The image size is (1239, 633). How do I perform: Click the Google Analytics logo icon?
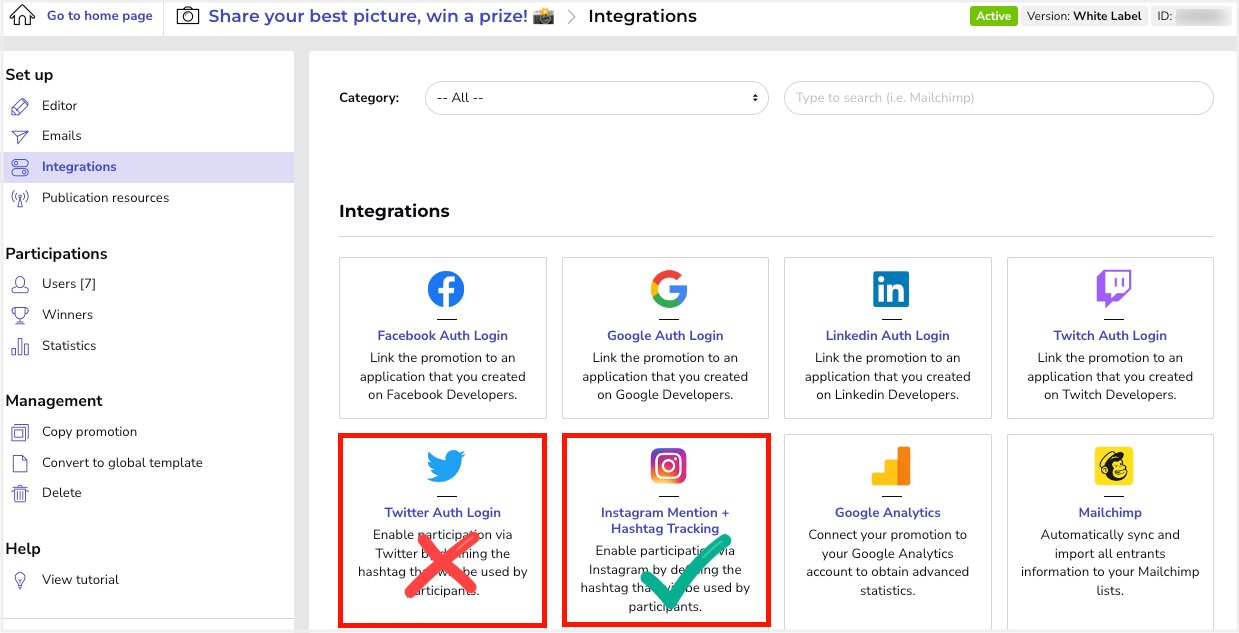pyautogui.click(x=891, y=466)
